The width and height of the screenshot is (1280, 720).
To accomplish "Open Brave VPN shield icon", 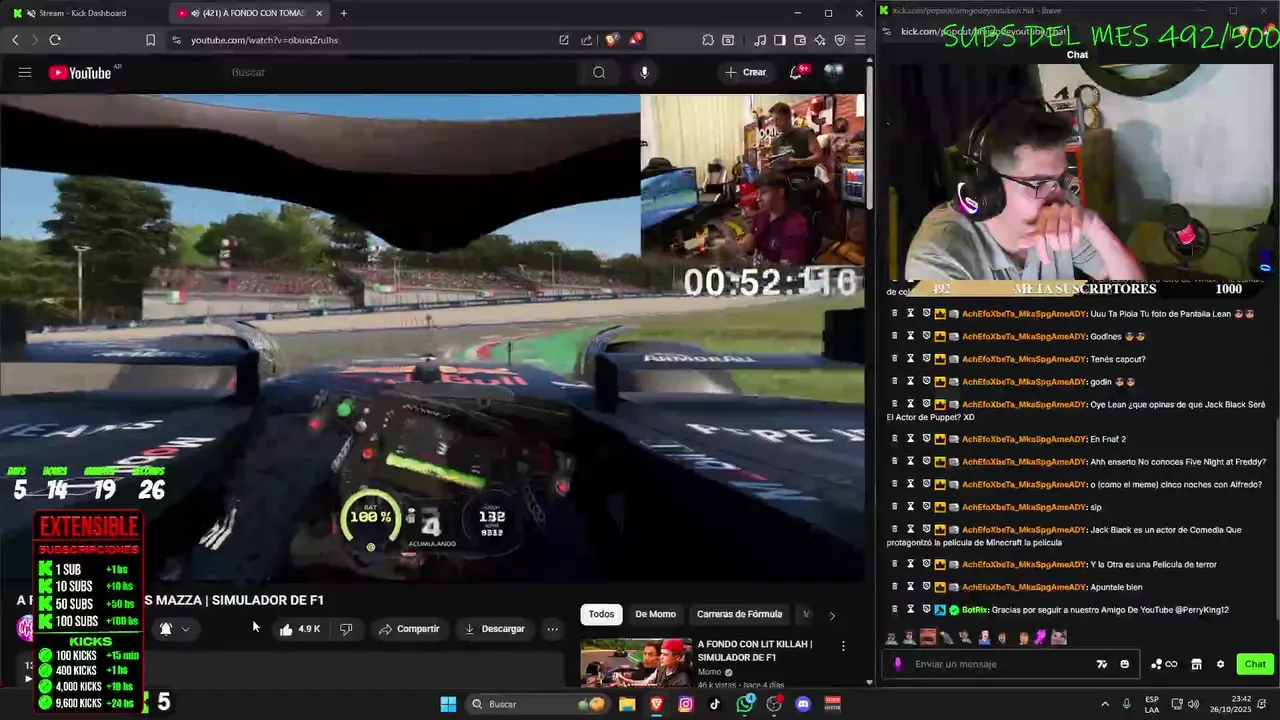I will click(x=840, y=40).
